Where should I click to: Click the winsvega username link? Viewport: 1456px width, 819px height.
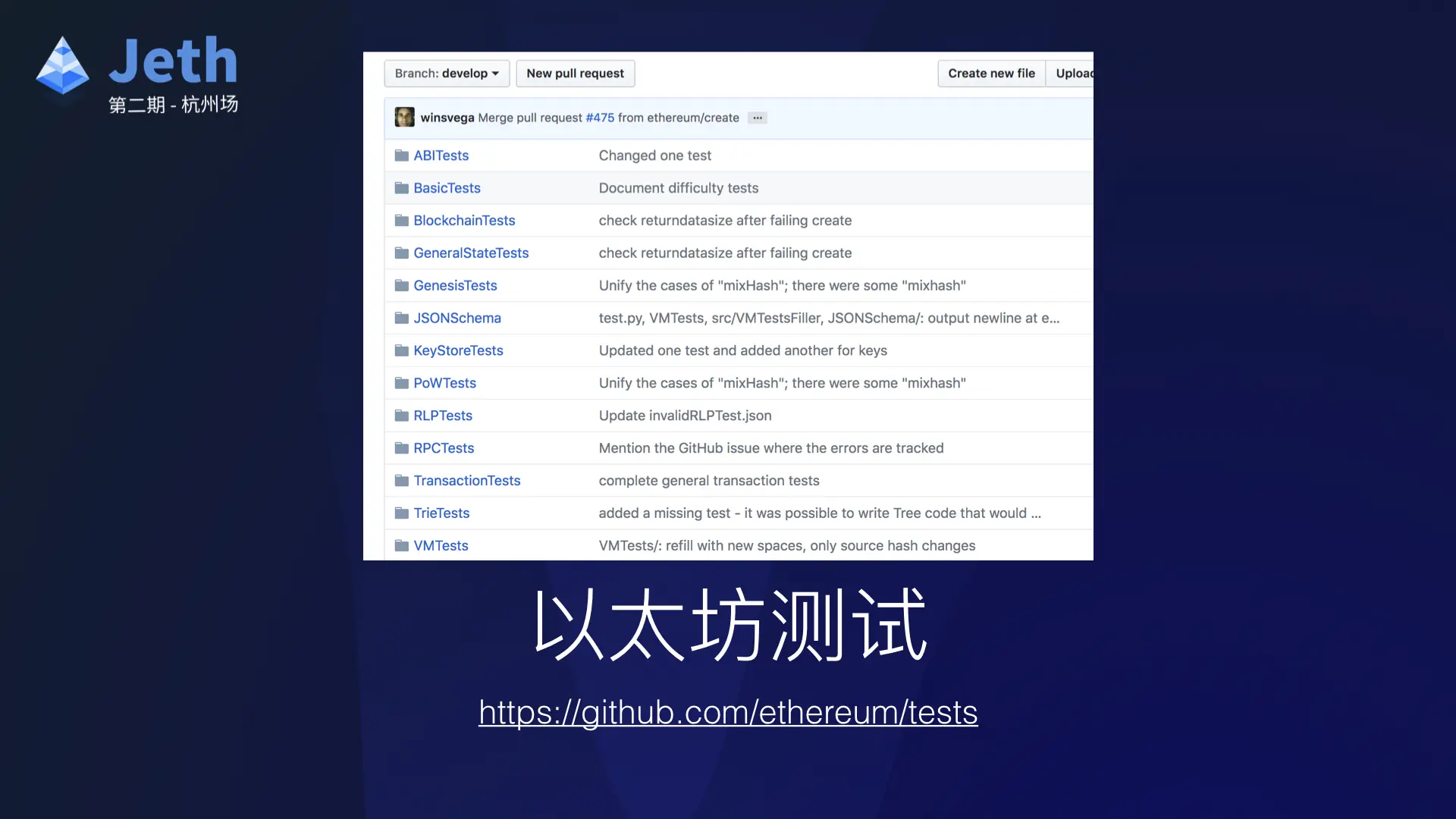click(x=447, y=118)
